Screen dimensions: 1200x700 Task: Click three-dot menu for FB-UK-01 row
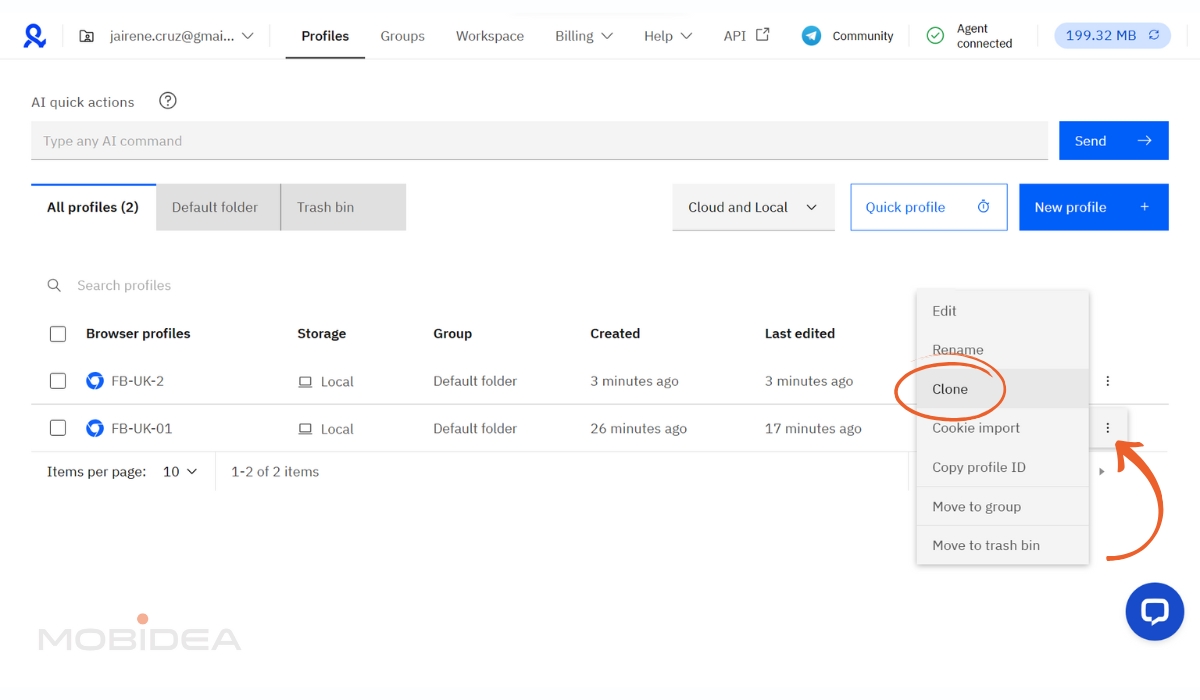pyautogui.click(x=1107, y=428)
